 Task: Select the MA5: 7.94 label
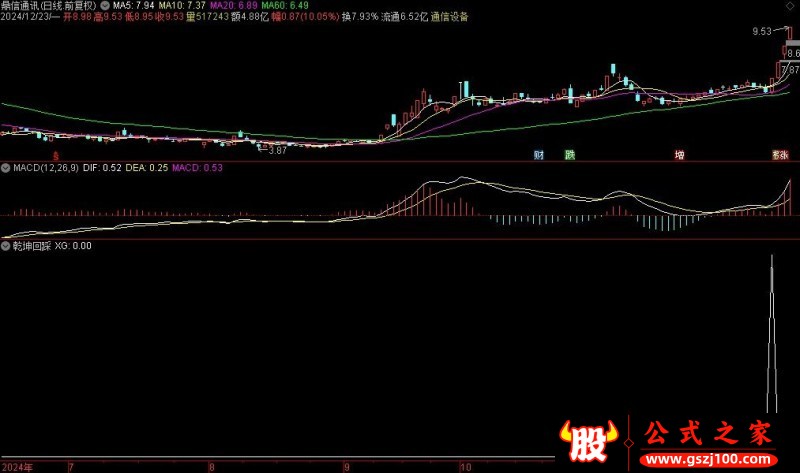tap(134, 6)
